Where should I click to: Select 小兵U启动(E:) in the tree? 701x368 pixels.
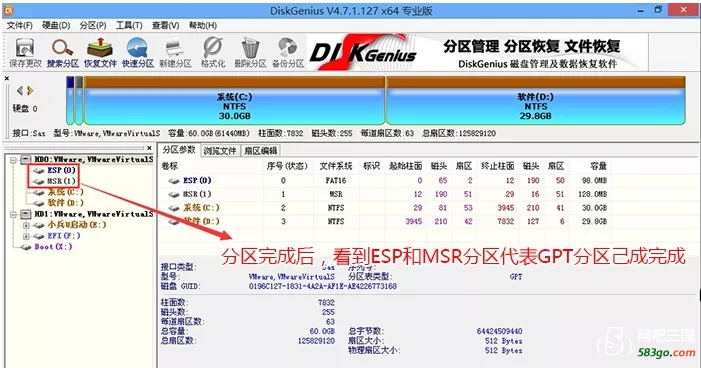pos(77,225)
